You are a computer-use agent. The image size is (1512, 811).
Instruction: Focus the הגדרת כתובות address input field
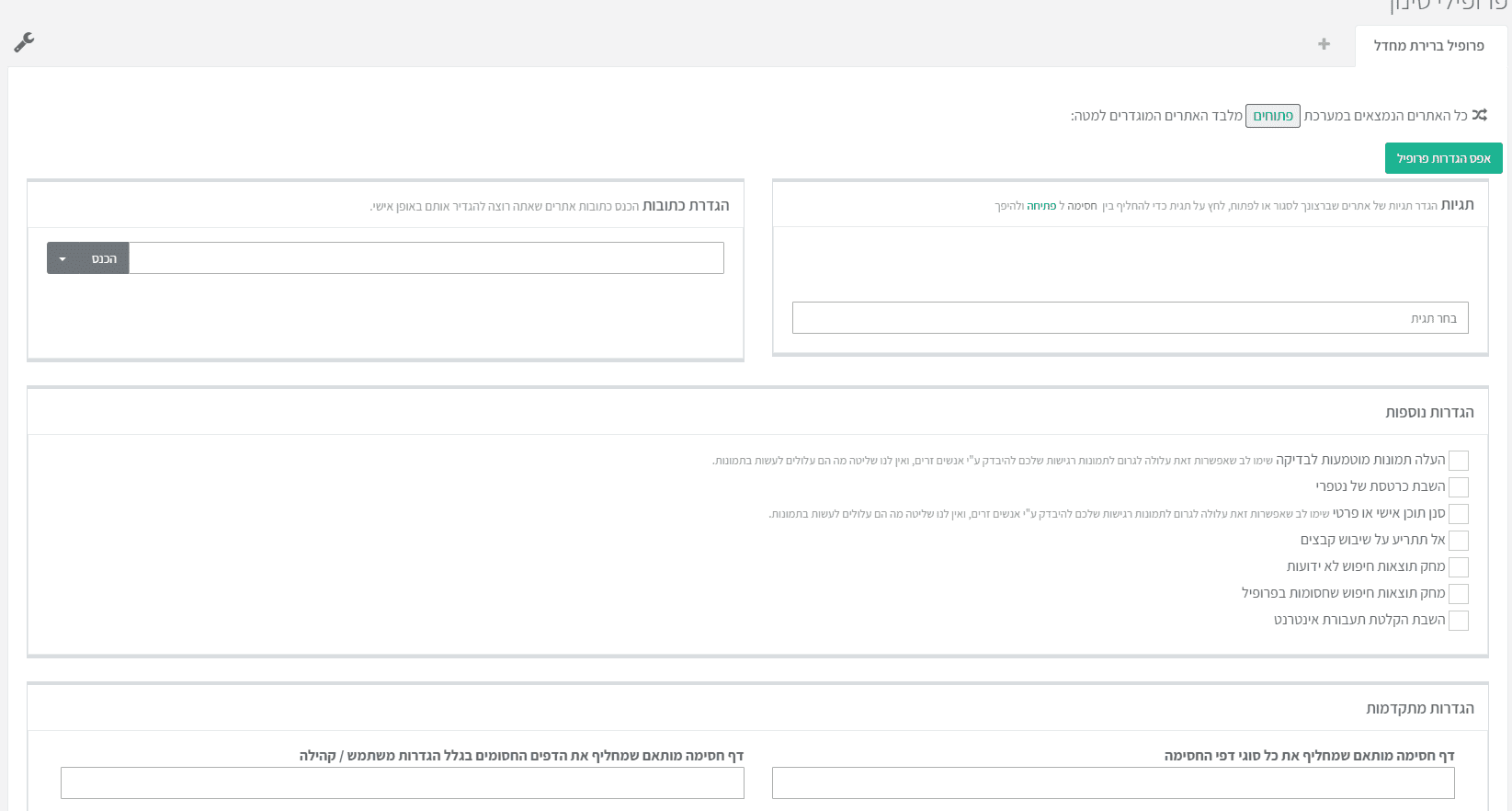pyautogui.click(x=426, y=258)
